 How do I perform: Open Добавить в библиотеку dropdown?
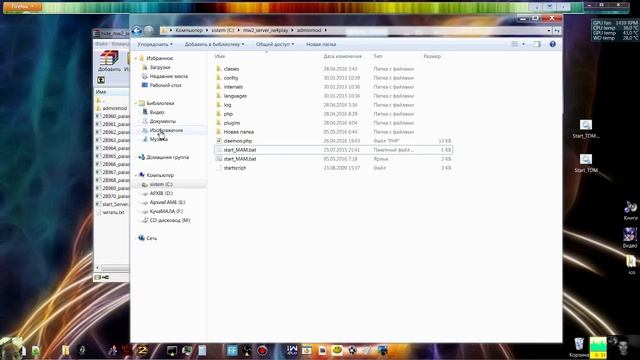click(214, 44)
